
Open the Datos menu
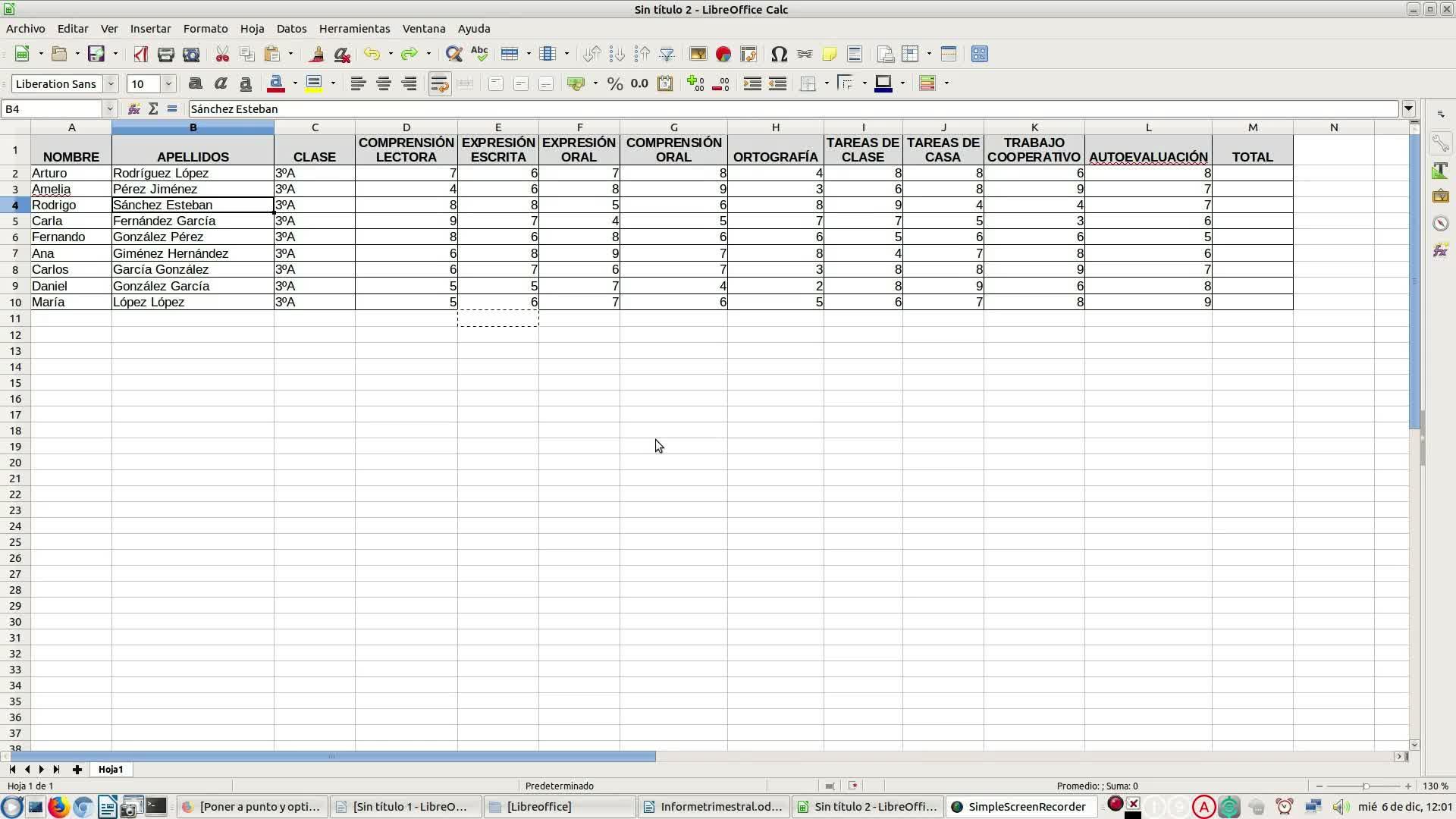tap(291, 28)
